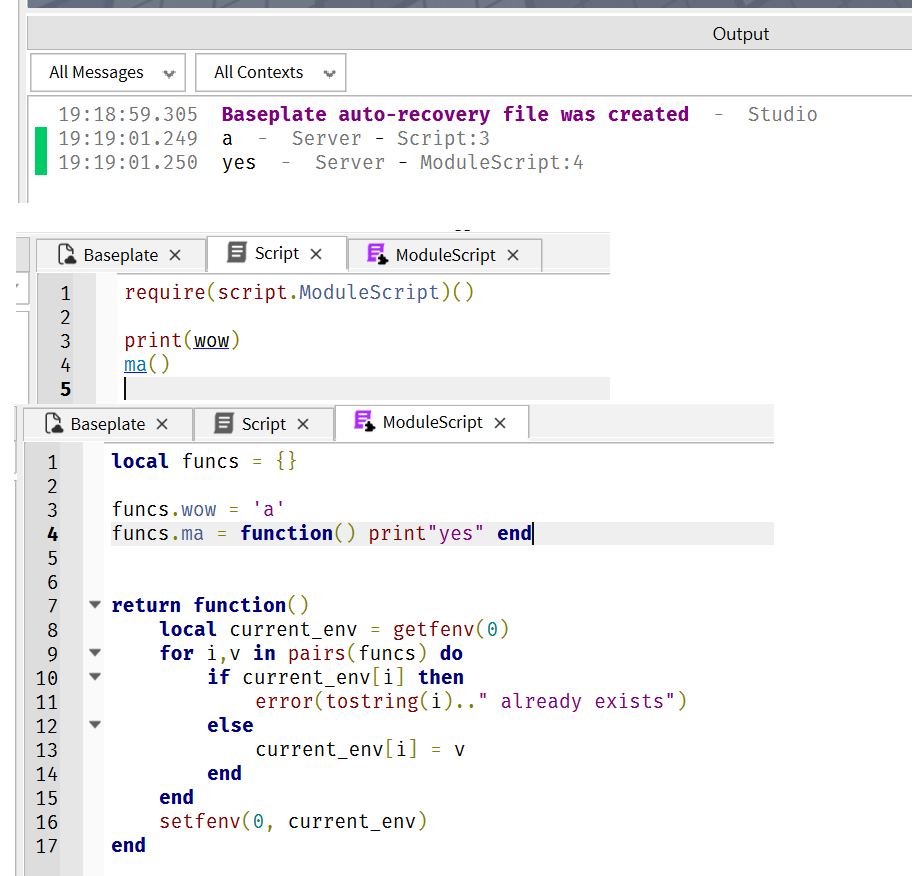This screenshot has height=876, width=914.
Task: Collapse the else branch on line 12
Action: (x=93, y=724)
